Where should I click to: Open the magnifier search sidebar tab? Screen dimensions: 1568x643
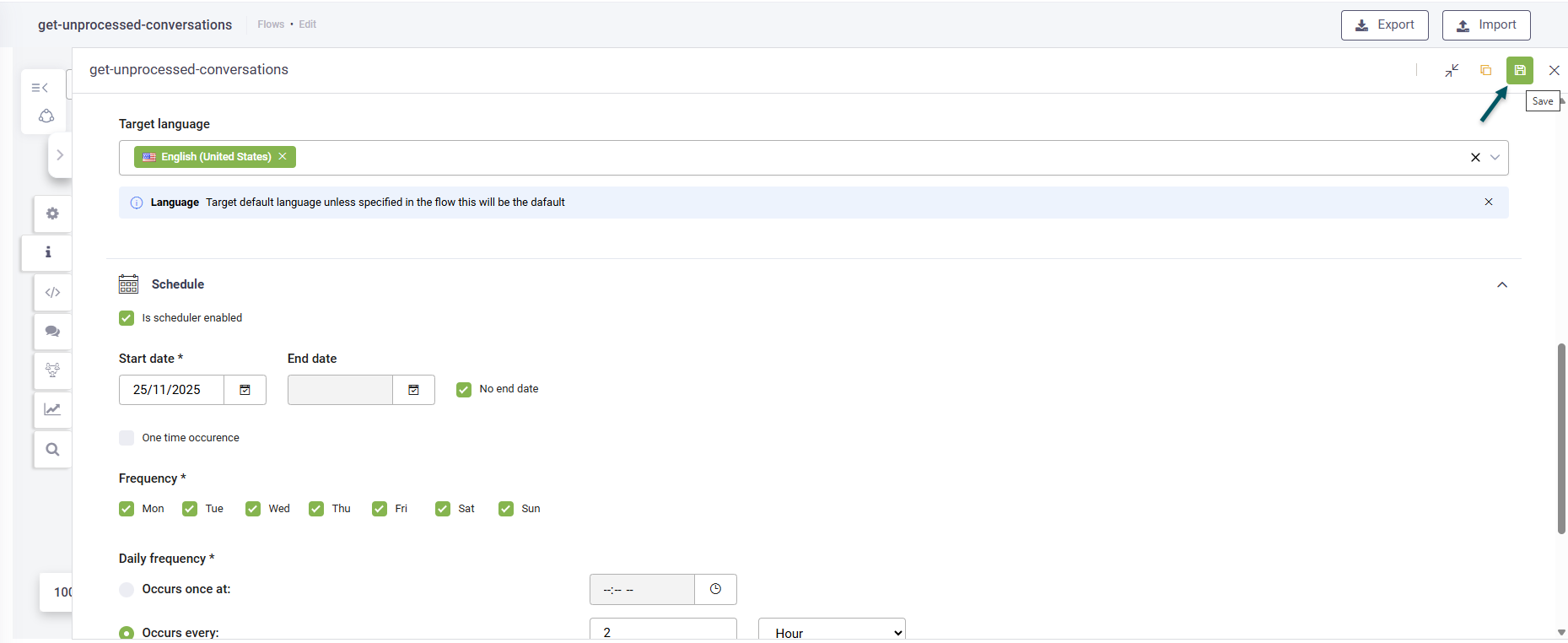coord(52,449)
